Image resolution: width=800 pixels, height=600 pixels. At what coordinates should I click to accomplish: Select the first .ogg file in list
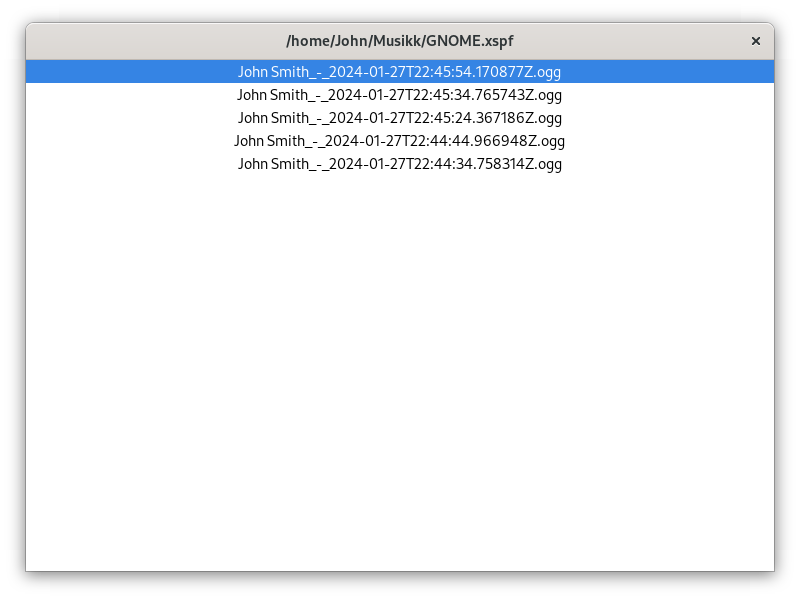pos(400,72)
